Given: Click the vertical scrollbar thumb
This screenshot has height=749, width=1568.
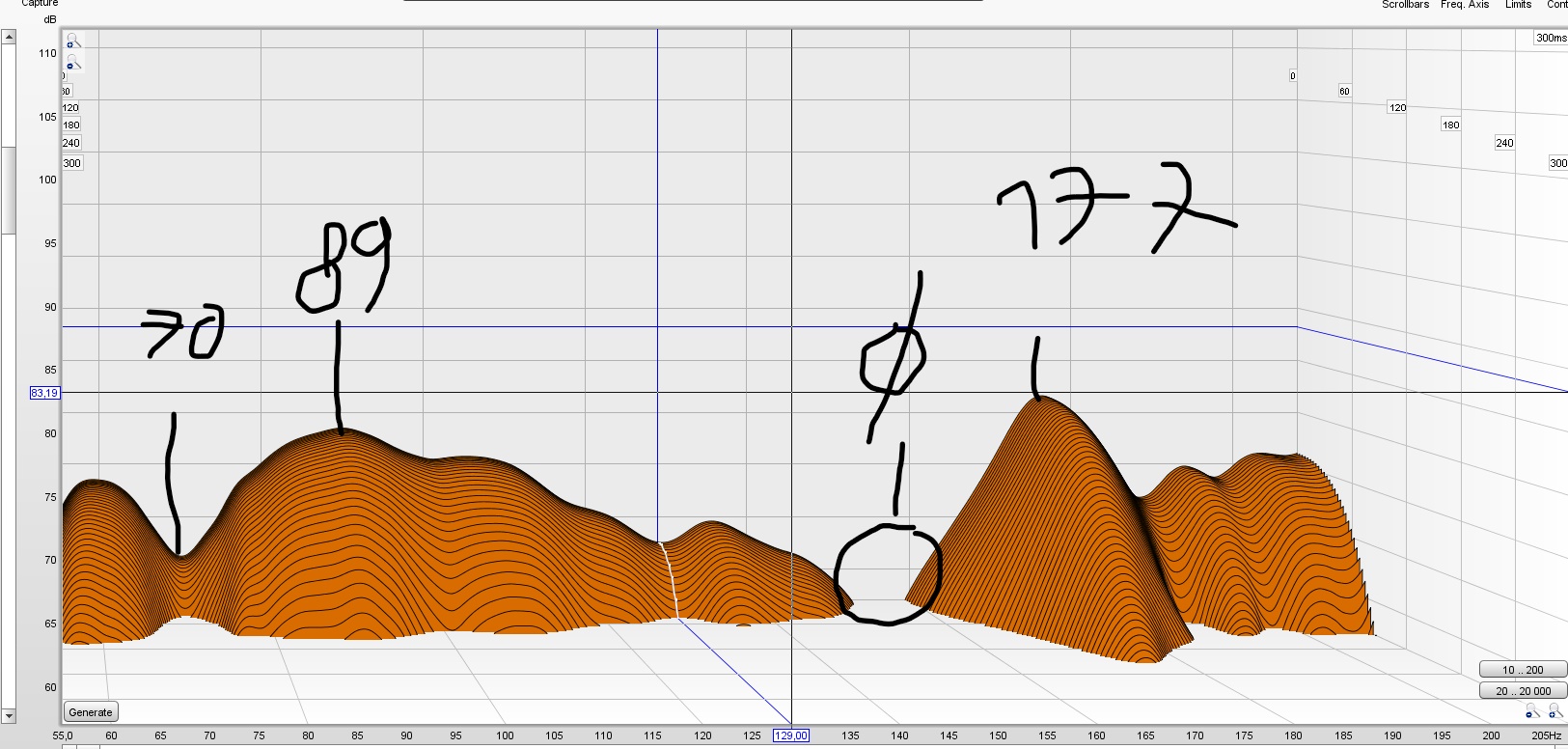Looking at the screenshot, I should pyautogui.click(x=9, y=190).
